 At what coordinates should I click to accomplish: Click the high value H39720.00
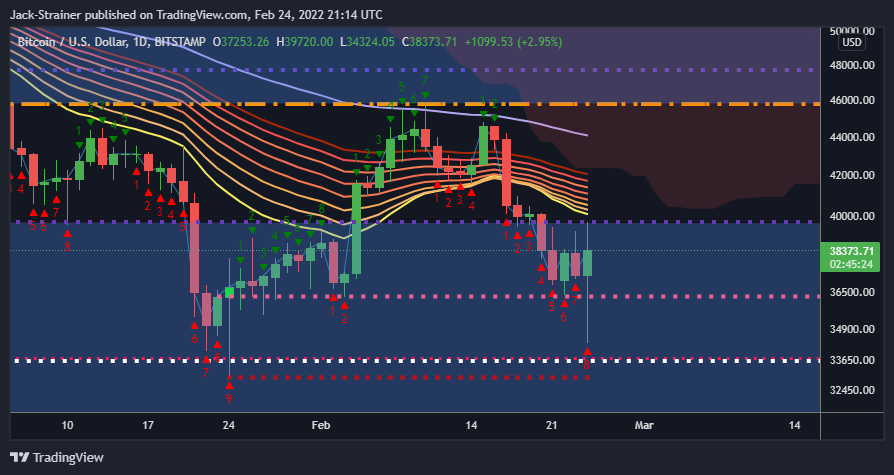coord(304,42)
